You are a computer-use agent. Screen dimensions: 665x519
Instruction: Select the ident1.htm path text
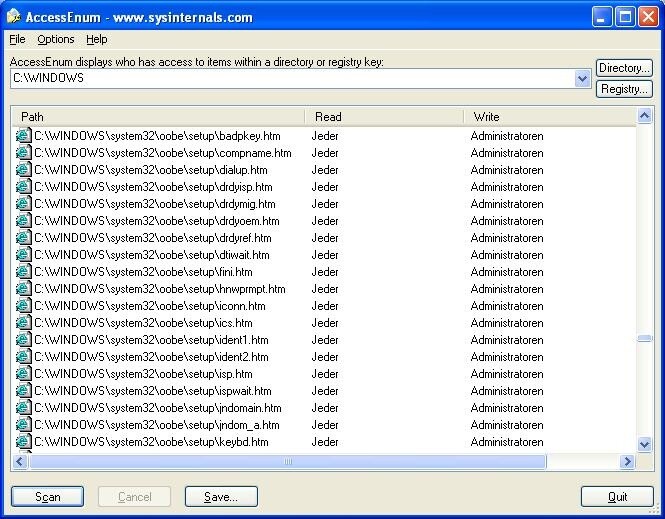pyautogui.click(x=151, y=340)
